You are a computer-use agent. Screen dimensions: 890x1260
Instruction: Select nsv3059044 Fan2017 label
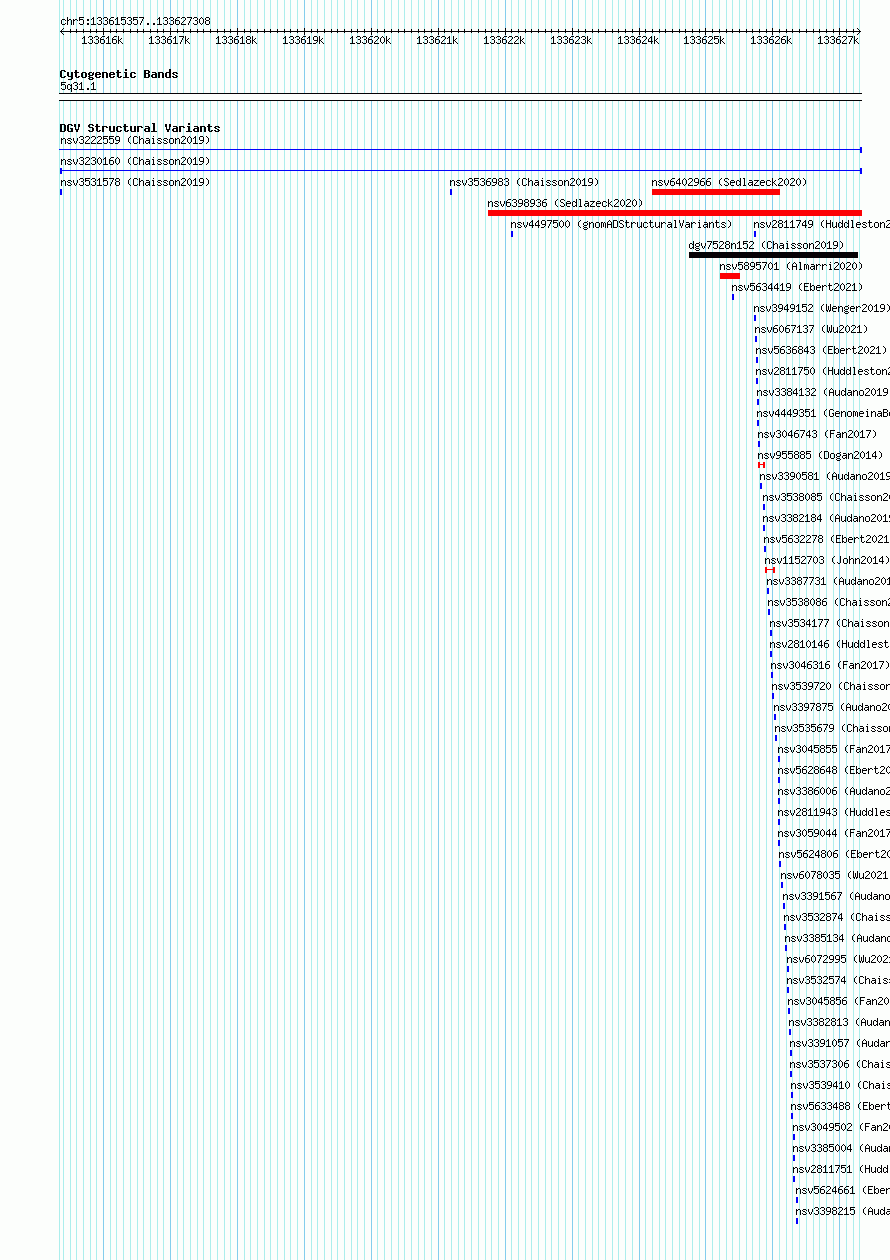tap(834, 833)
